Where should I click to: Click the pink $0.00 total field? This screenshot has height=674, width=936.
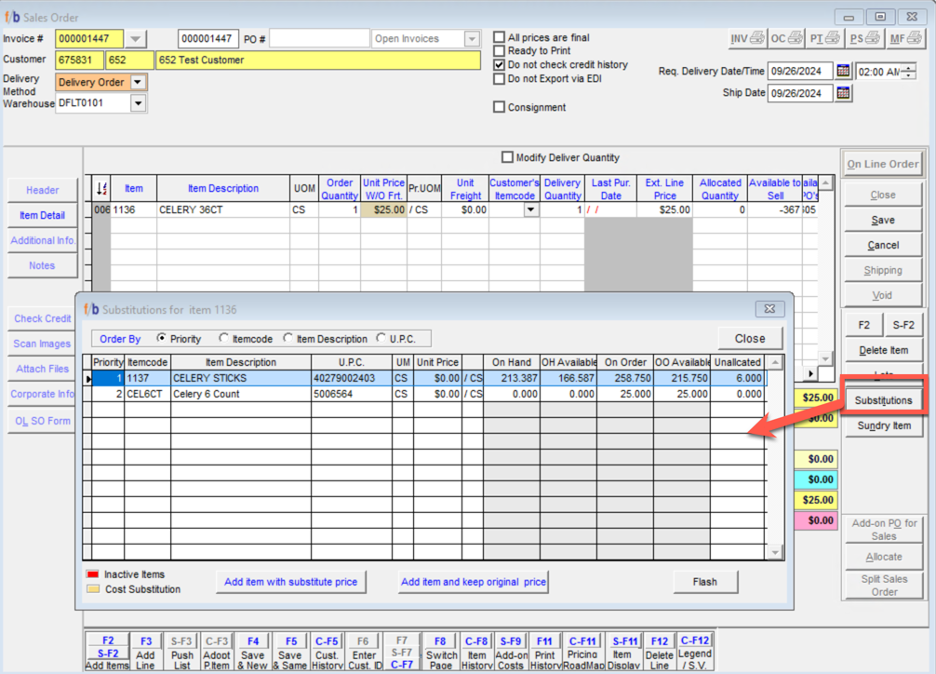pyautogui.click(x=820, y=521)
